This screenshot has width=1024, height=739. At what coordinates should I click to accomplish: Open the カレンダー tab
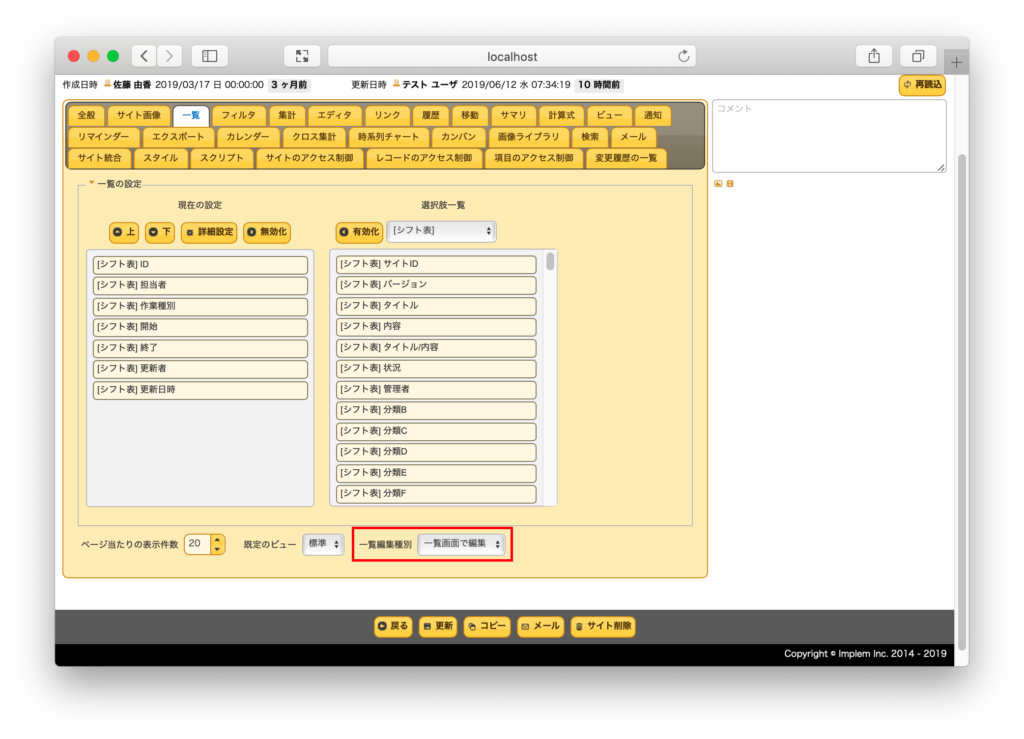click(x=248, y=137)
